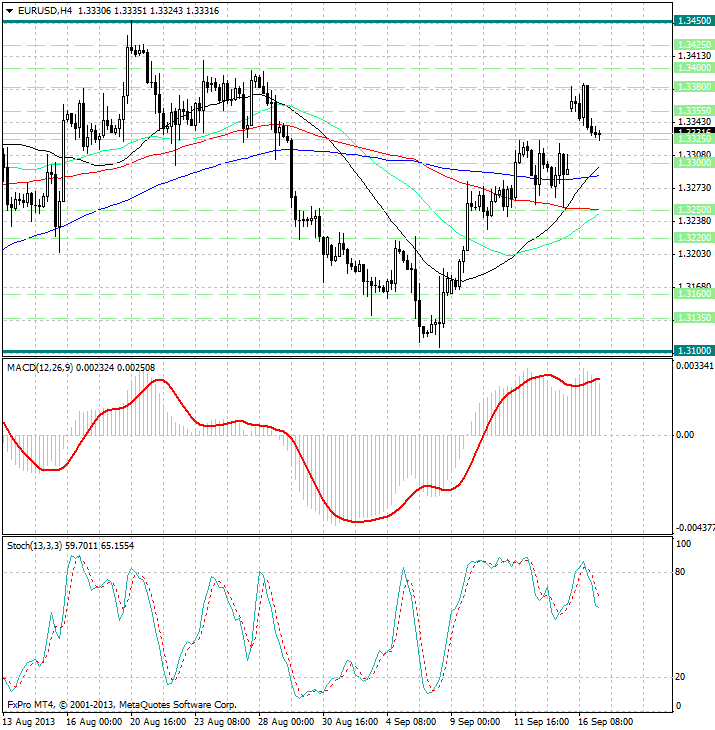Click the 28 Aug 00:00 time label
The width and height of the screenshot is (715, 730).
(286, 722)
